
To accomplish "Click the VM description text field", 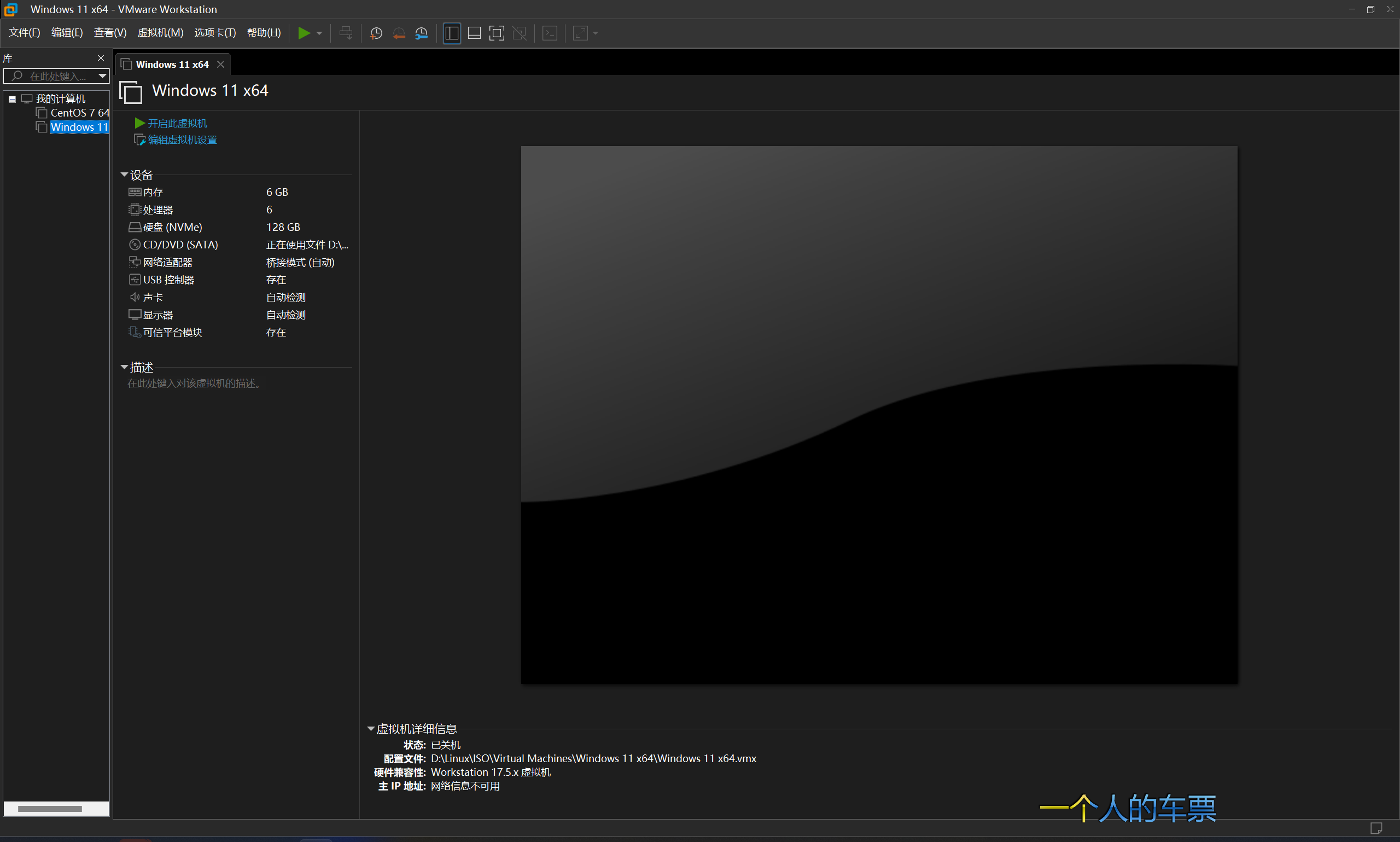I will [194, 384].
